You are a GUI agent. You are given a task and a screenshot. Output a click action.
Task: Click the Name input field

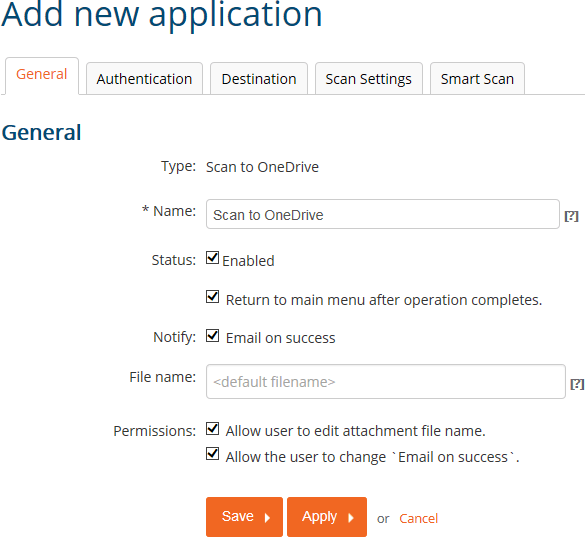[383, 214]
